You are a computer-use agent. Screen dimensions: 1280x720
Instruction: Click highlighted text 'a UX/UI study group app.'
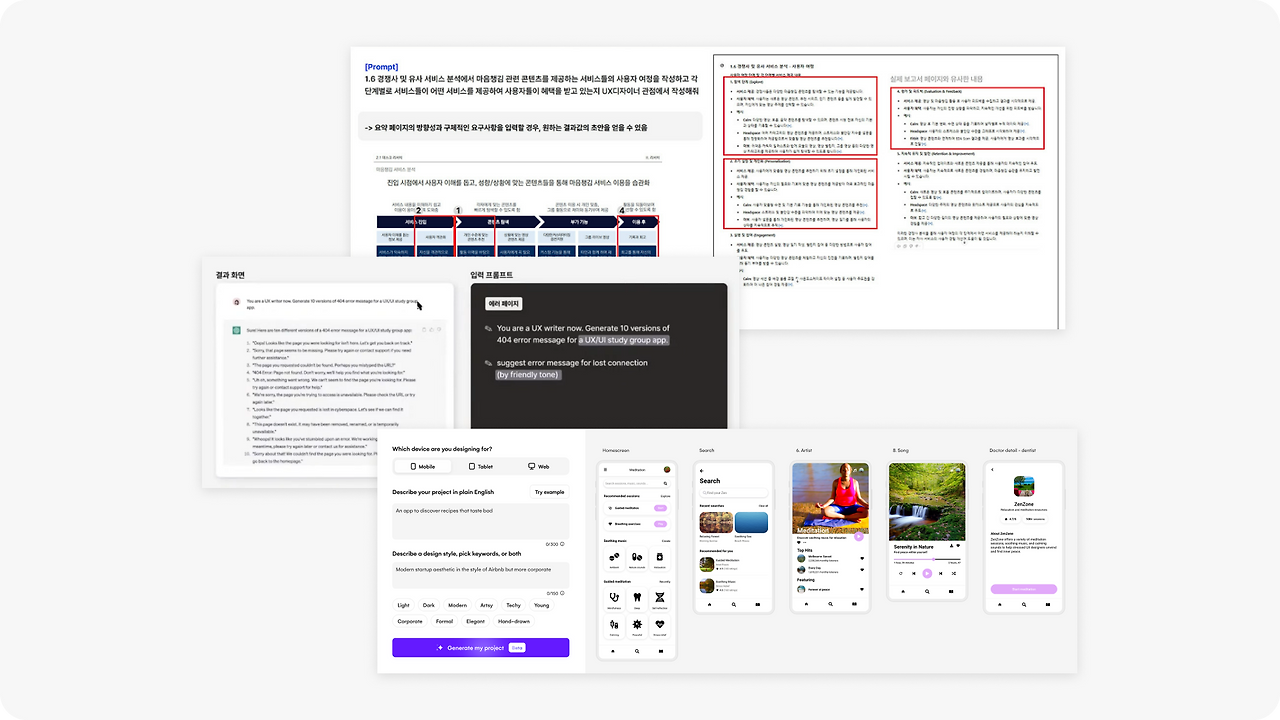(x=623, y=340)
